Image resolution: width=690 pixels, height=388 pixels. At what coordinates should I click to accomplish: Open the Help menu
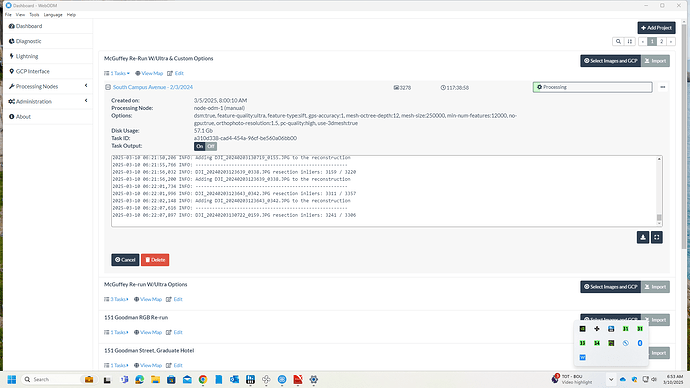pos(71,15)
